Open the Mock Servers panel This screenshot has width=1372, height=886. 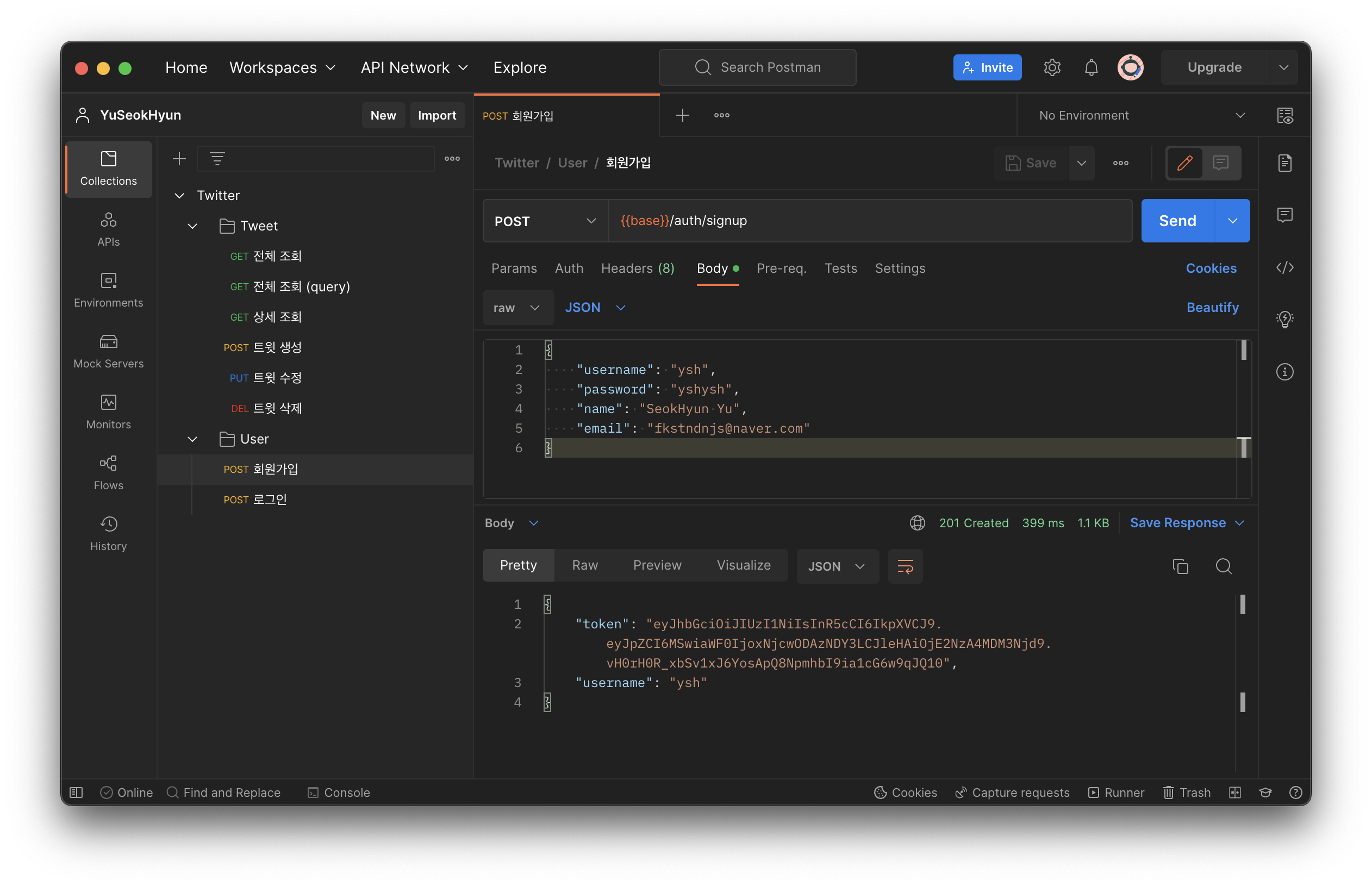click(108, 352)
